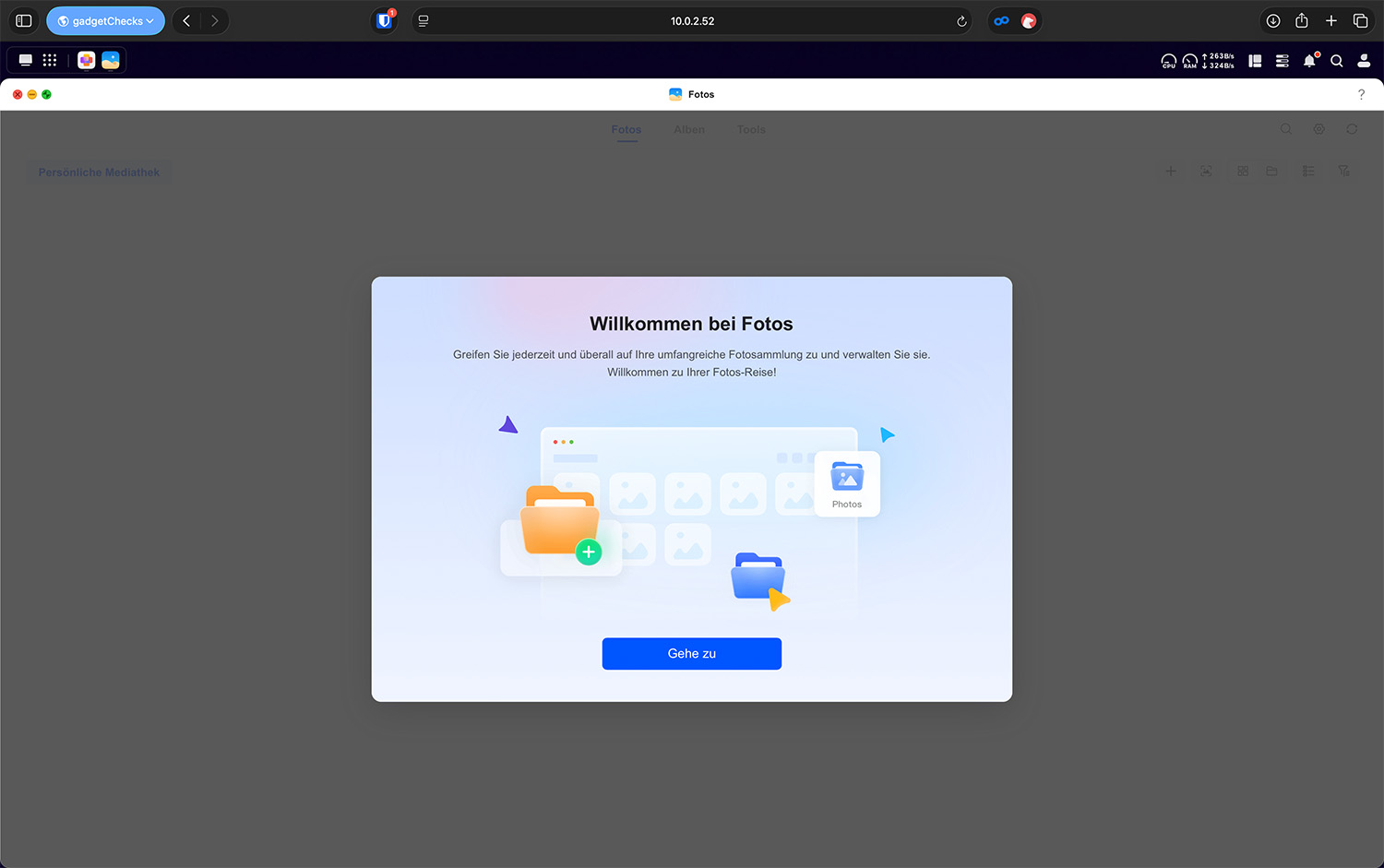This screenshot has width=1384, height=868.
Task: Open the apps grid launcher
Action: (50, 60)
